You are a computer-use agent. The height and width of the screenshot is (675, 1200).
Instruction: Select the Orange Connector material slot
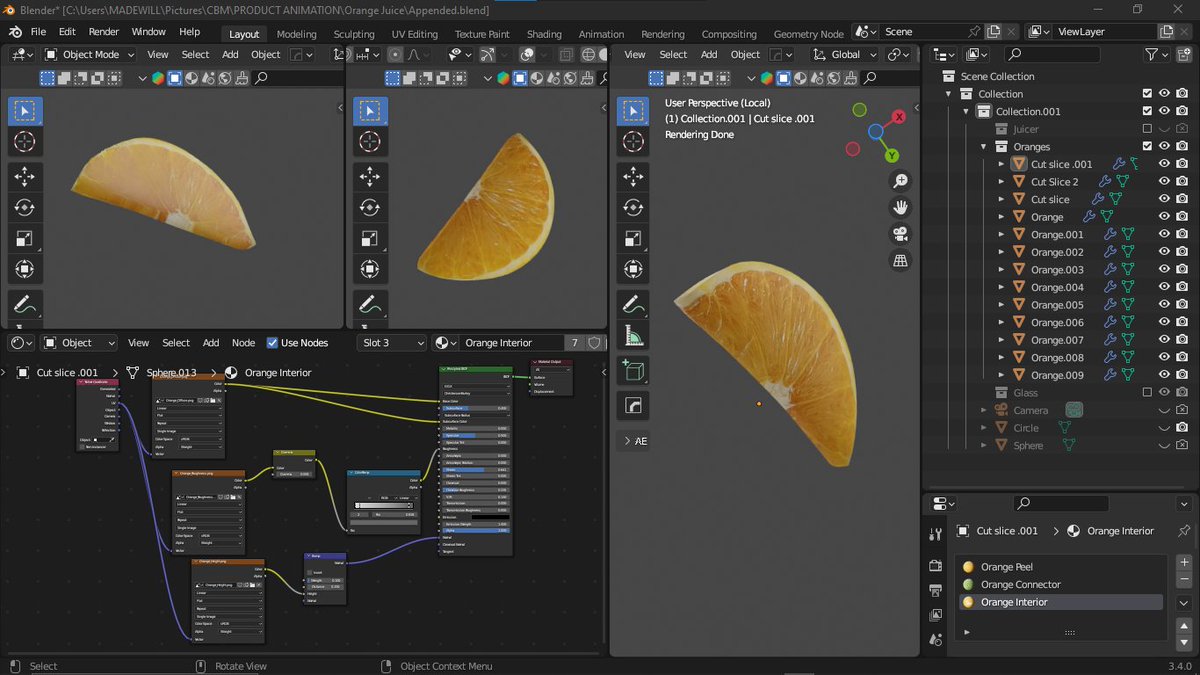1061,584
